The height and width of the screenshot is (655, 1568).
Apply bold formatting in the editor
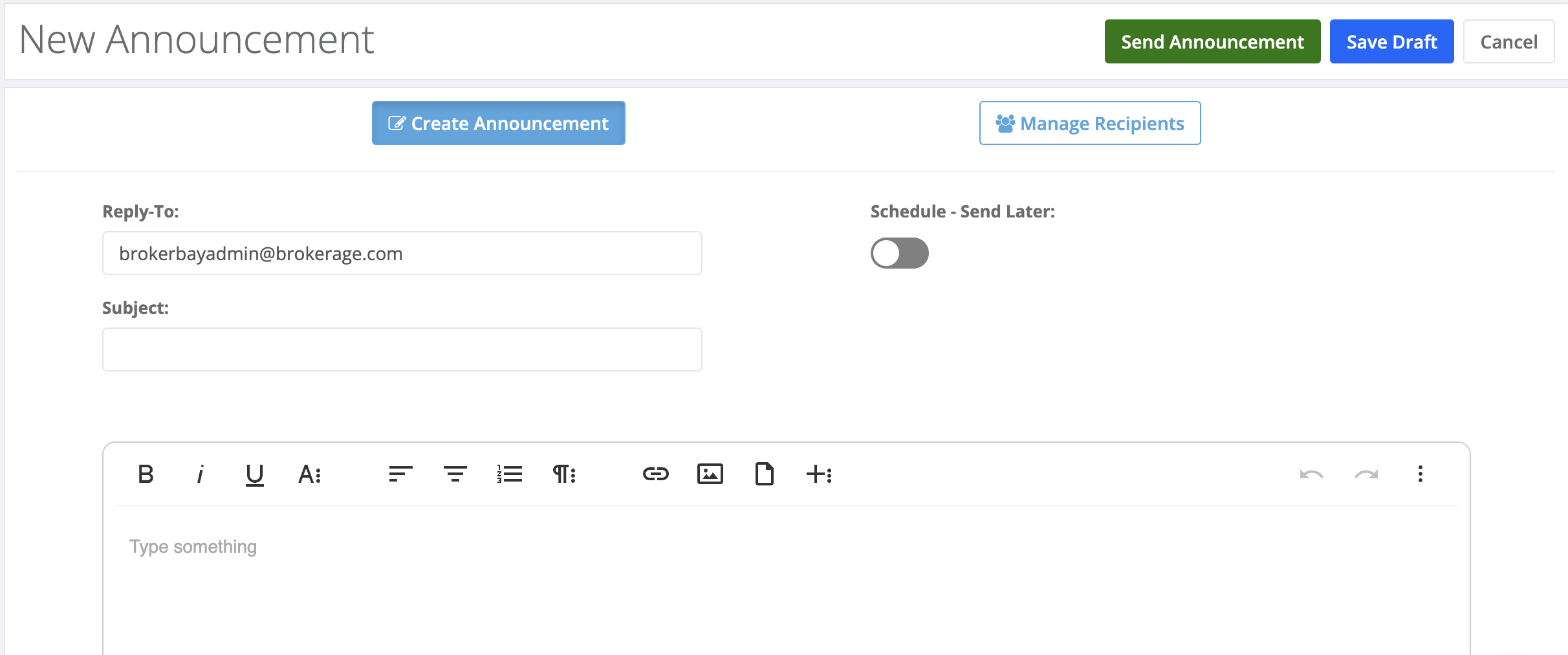(146, 474)
